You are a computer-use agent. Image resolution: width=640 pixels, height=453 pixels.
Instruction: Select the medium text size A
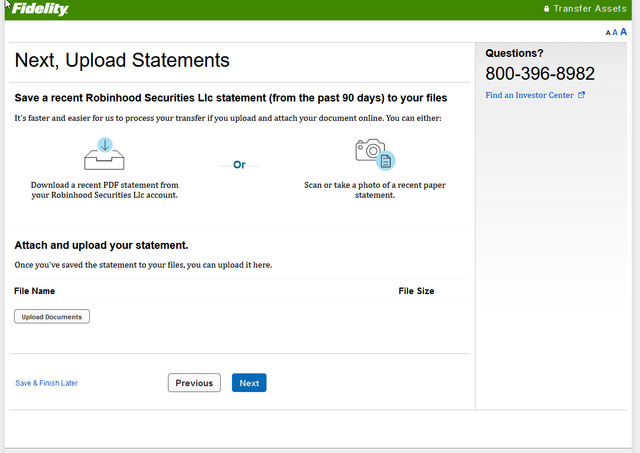[615, 32]
